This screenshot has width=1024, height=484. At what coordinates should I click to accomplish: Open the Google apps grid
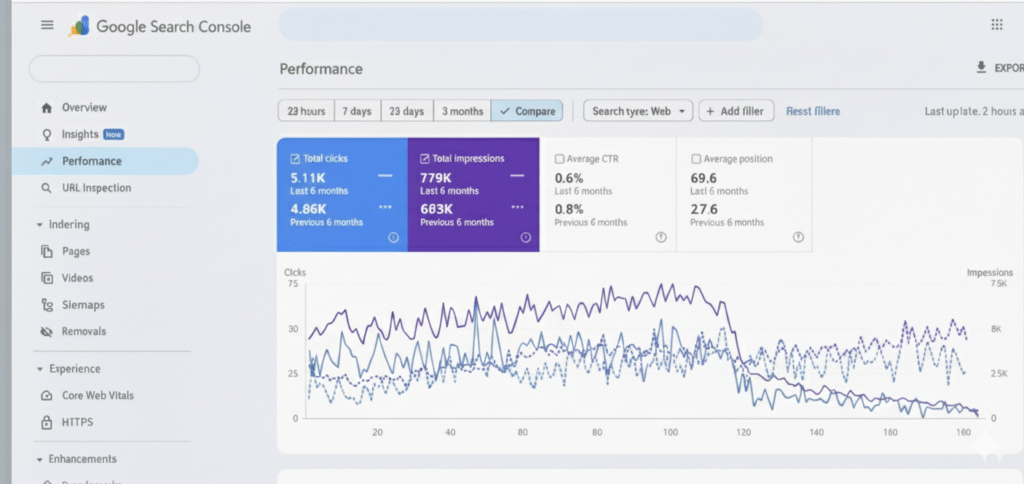pos(996,25)
